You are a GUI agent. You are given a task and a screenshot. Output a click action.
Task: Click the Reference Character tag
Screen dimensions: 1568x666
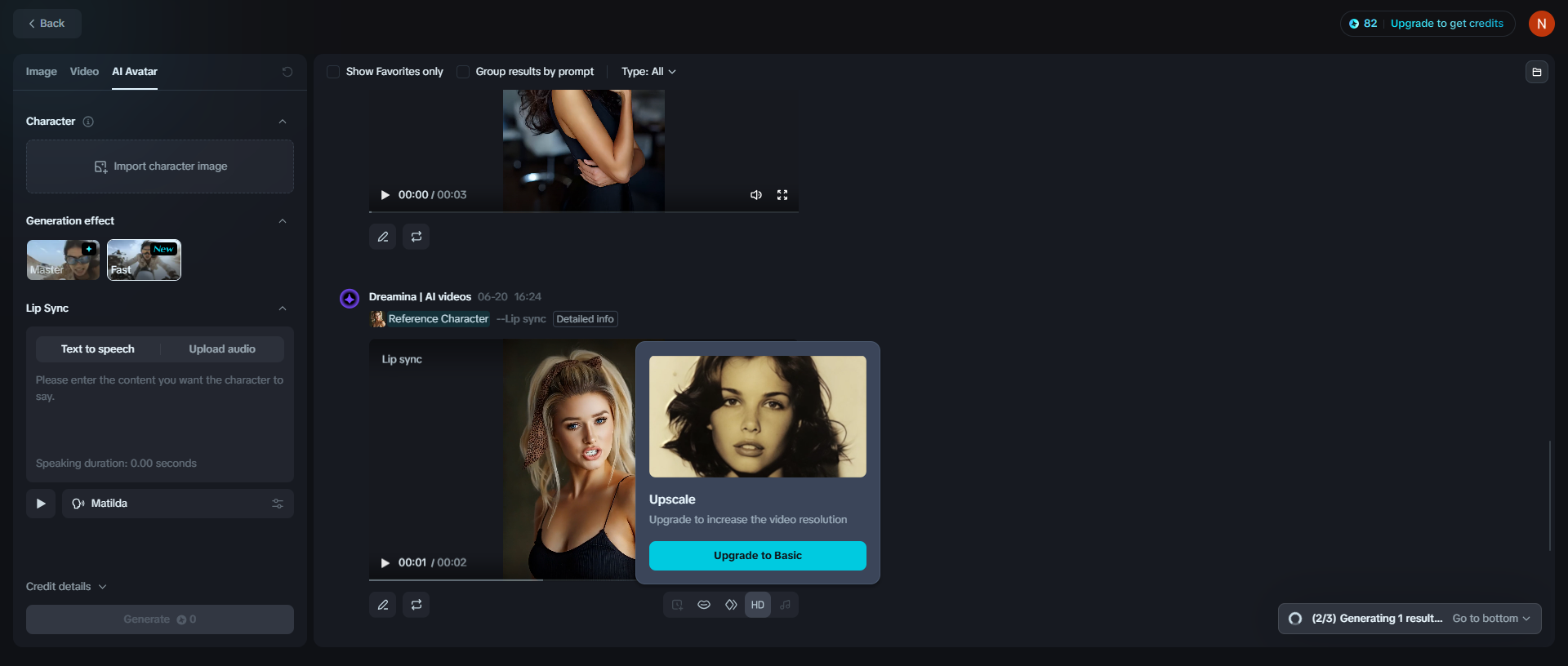[439, 319]
